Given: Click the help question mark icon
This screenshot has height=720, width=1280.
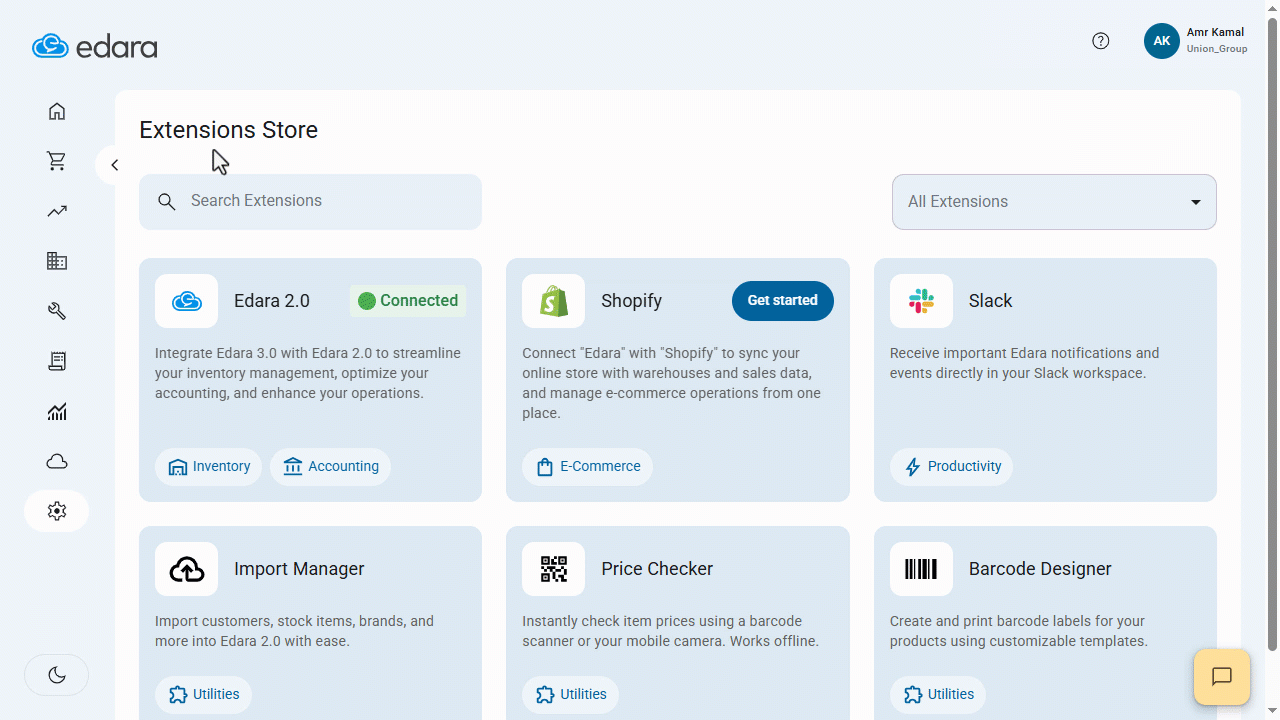Looking at the screenshot, I should pyautogui.click(x=1101, y=41).
